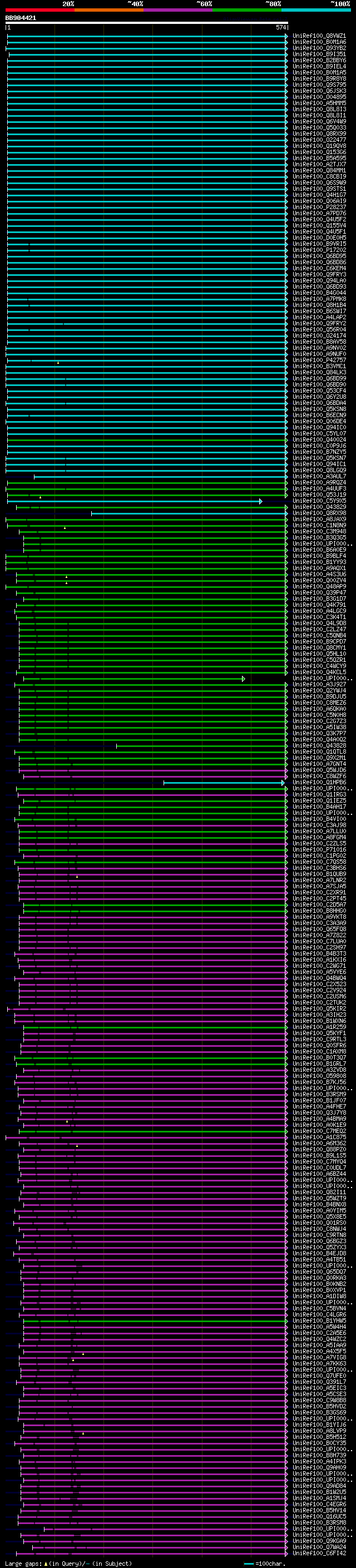Select hit label UniRef100_Q82I11
Image resolution: width=356 pixels, height=1568 pixels.
(x=319, y=1193)
